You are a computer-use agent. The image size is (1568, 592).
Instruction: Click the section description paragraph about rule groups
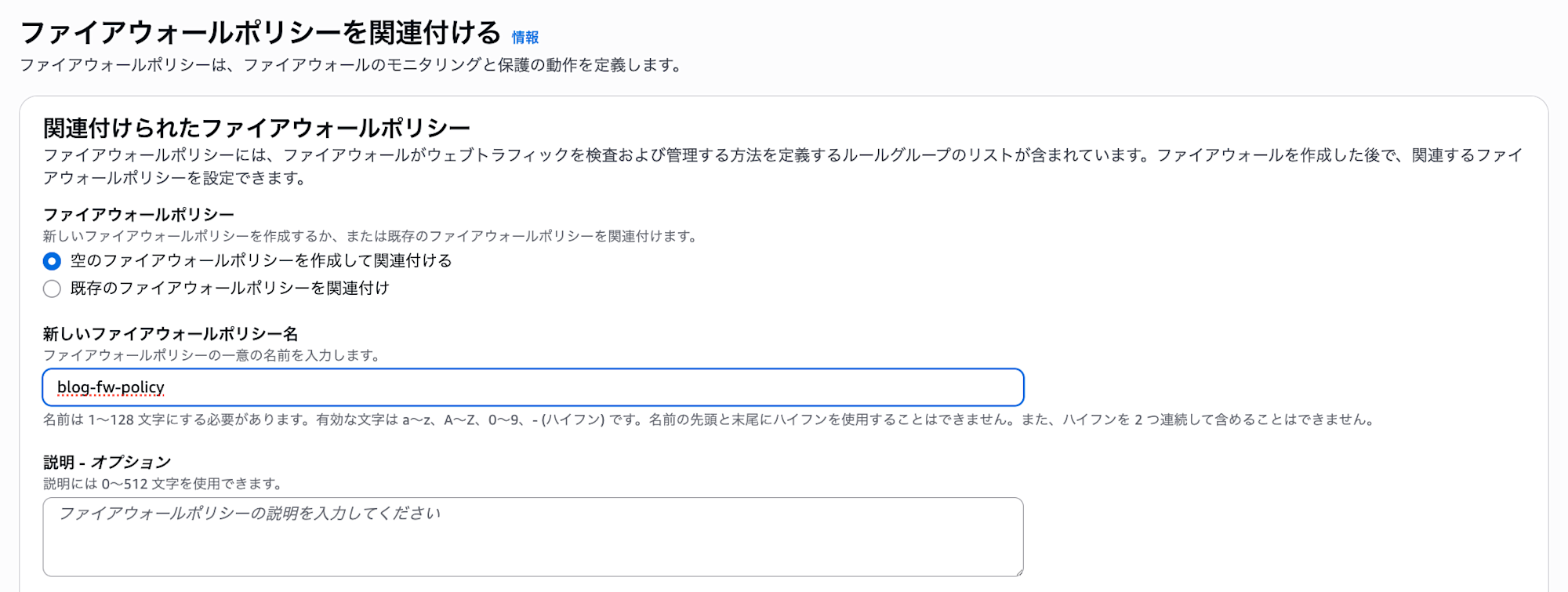[782, 156]
